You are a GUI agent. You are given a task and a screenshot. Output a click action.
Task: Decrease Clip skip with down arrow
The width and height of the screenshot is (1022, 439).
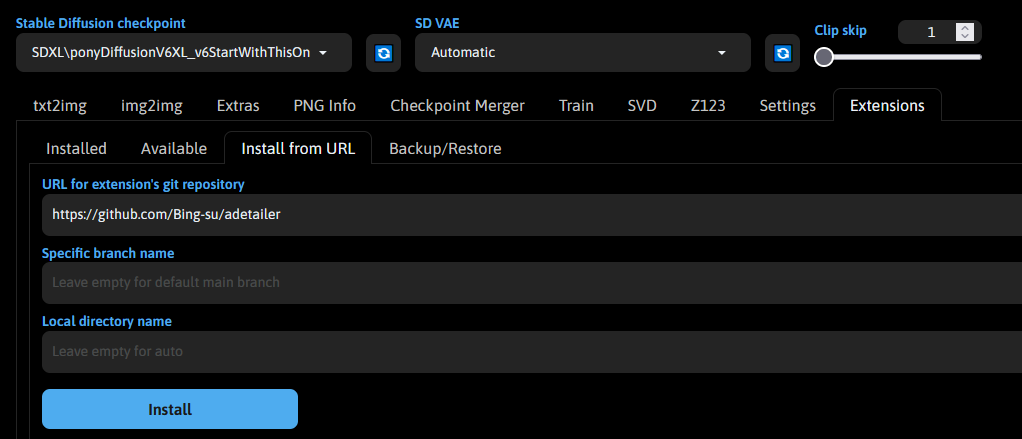(965, 36)
